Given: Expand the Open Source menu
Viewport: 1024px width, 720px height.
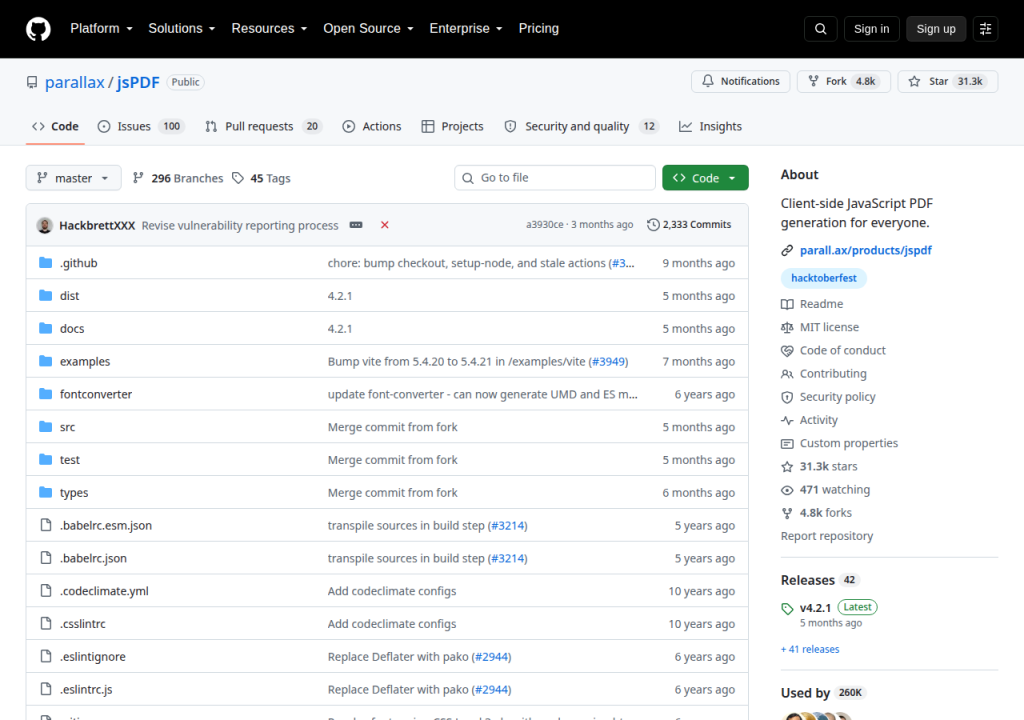Looking at the screenshot, I should pos(368,29).
